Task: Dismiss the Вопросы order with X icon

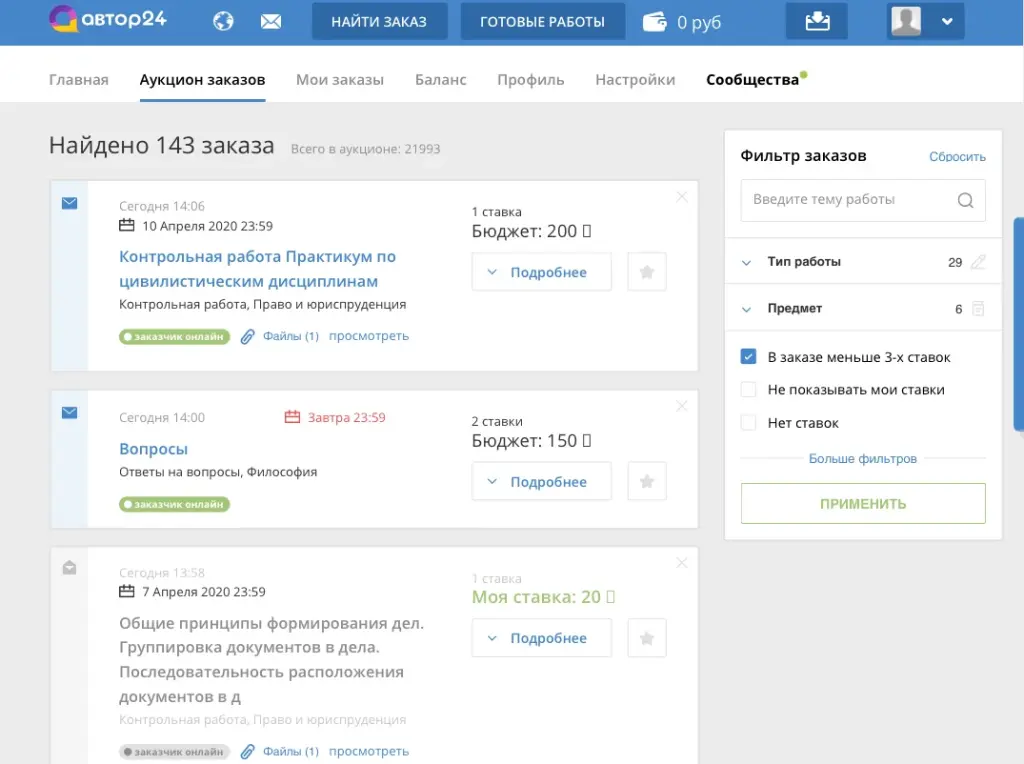Action: coord(682,406)
